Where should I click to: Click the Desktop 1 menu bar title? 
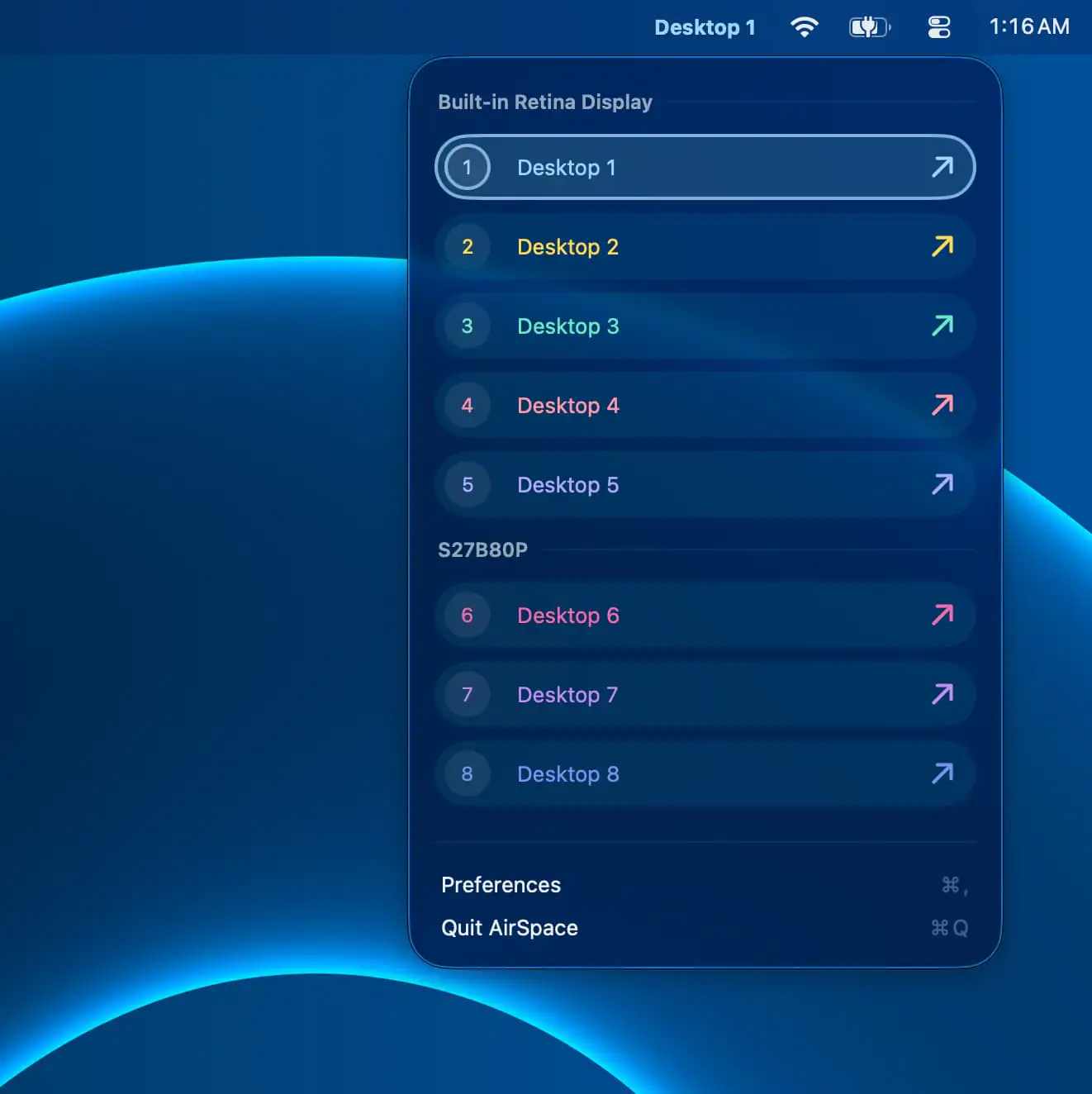pyautogui.click(x=705, y=27)
